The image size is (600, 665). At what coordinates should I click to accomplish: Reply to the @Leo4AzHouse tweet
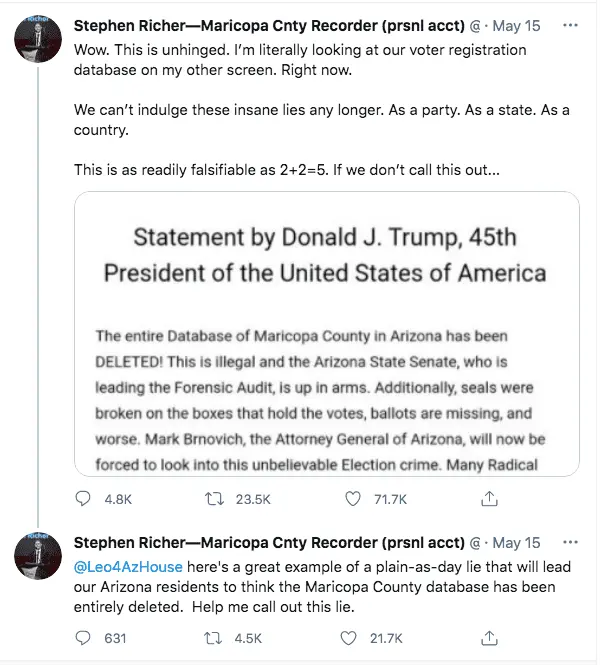point(84,637)
